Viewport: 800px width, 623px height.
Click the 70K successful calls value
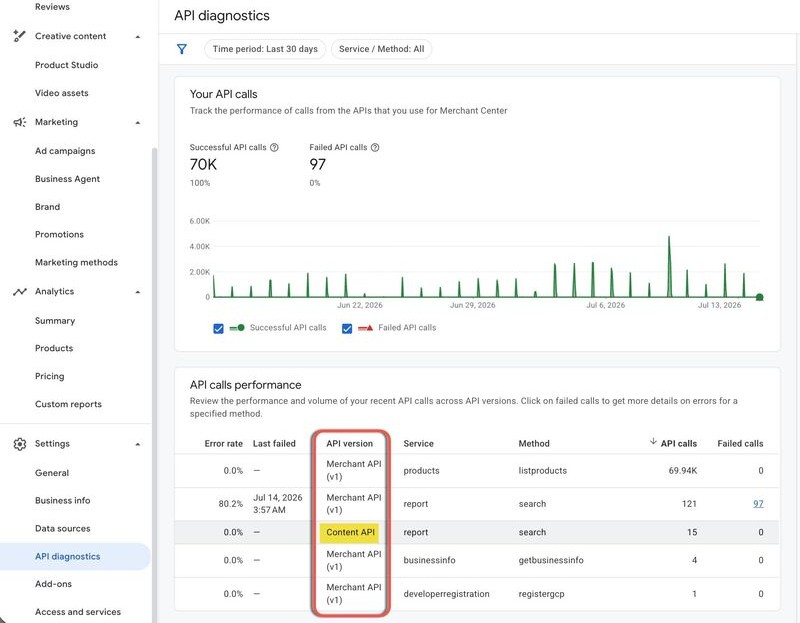click(203, 165)
